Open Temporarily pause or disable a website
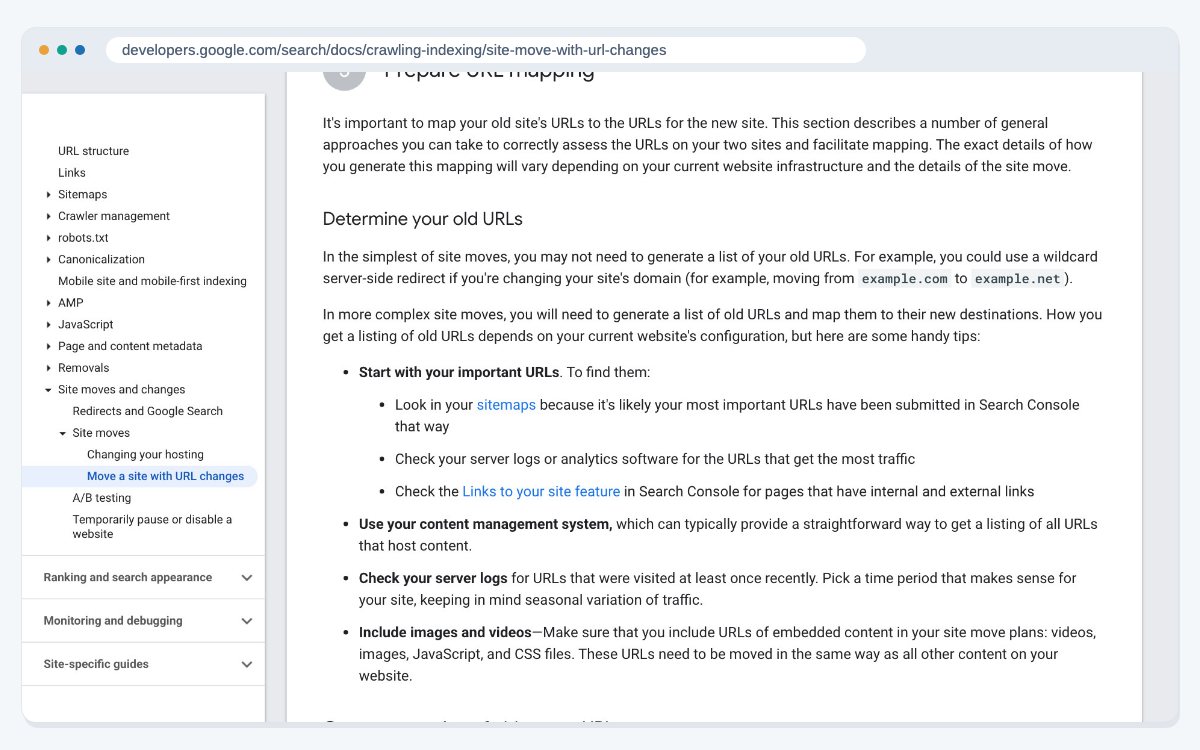The width and height of the screenshot is (1200, 750). tap(152, 526)
